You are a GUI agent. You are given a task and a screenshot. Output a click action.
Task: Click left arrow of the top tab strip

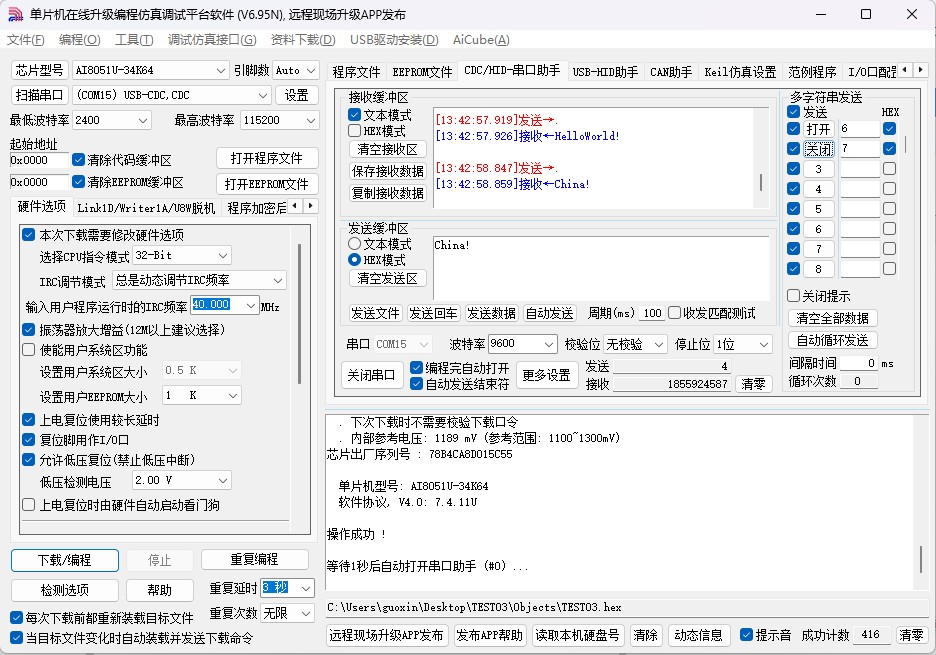pos(906,70)
